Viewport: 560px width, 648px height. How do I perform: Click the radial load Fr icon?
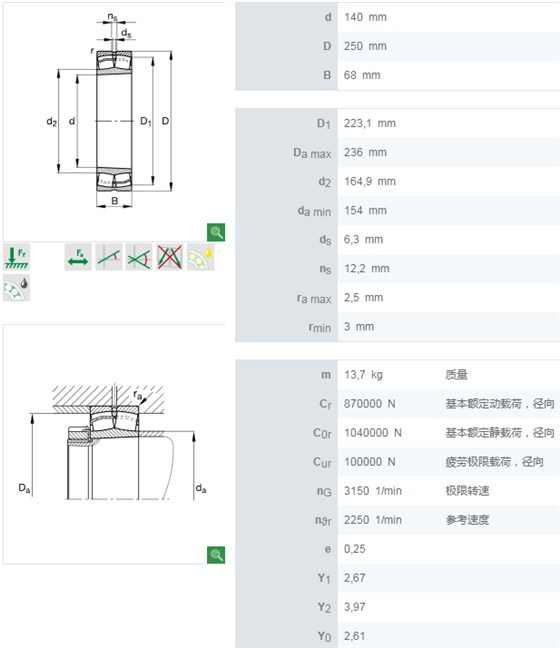[x=17, y=257]
